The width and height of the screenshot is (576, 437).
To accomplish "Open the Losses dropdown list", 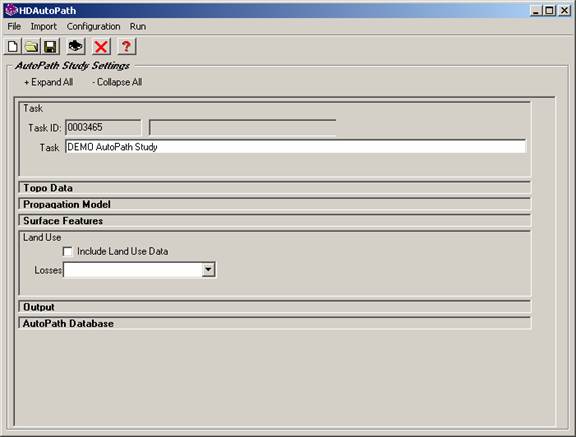I will (208, 270).
